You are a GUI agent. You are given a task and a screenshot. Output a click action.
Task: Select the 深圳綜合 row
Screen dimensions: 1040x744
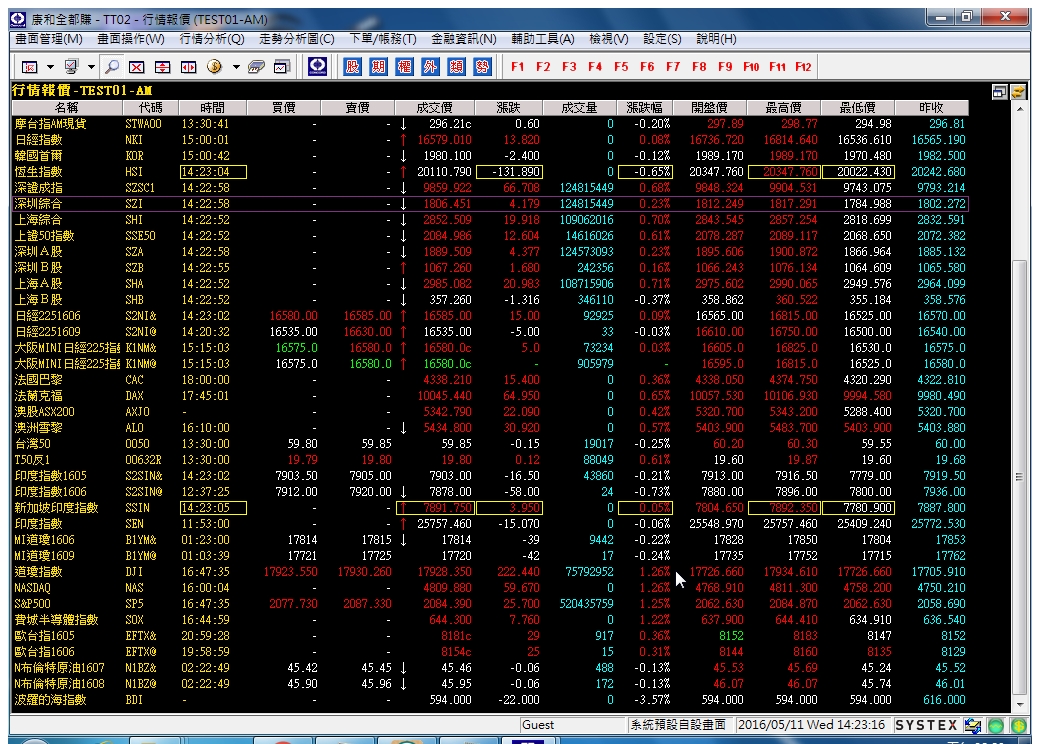click(x=489, y=204)
